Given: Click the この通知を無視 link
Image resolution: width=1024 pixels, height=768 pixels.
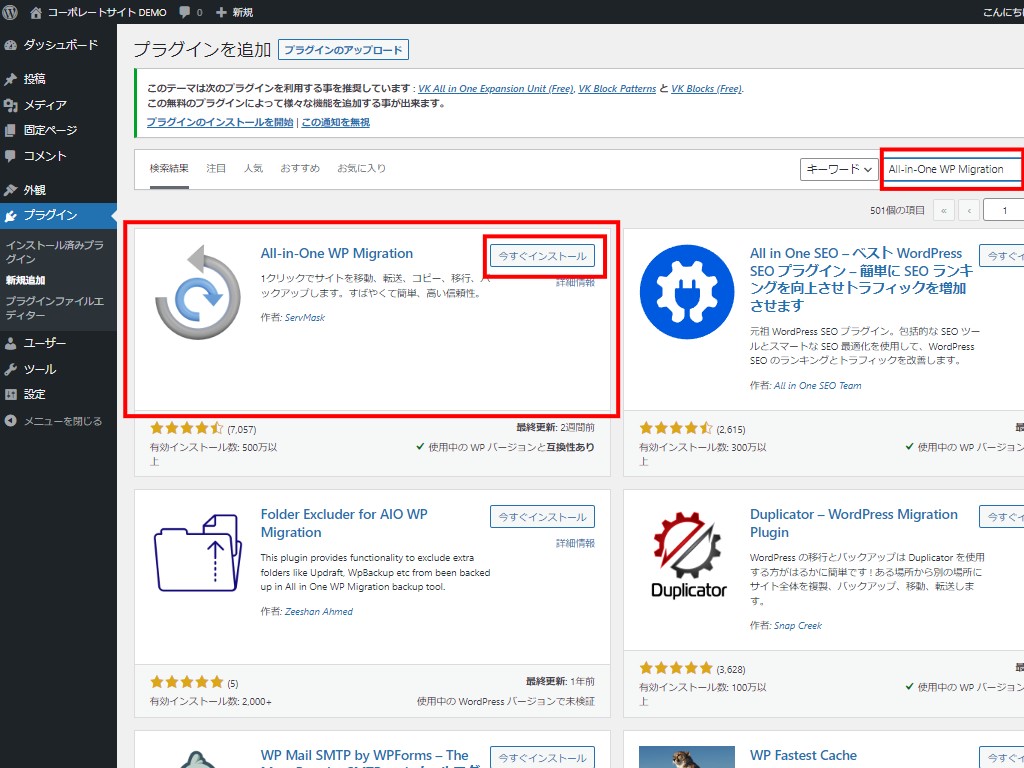Looking at the screenshot, I should coord(335,122).
